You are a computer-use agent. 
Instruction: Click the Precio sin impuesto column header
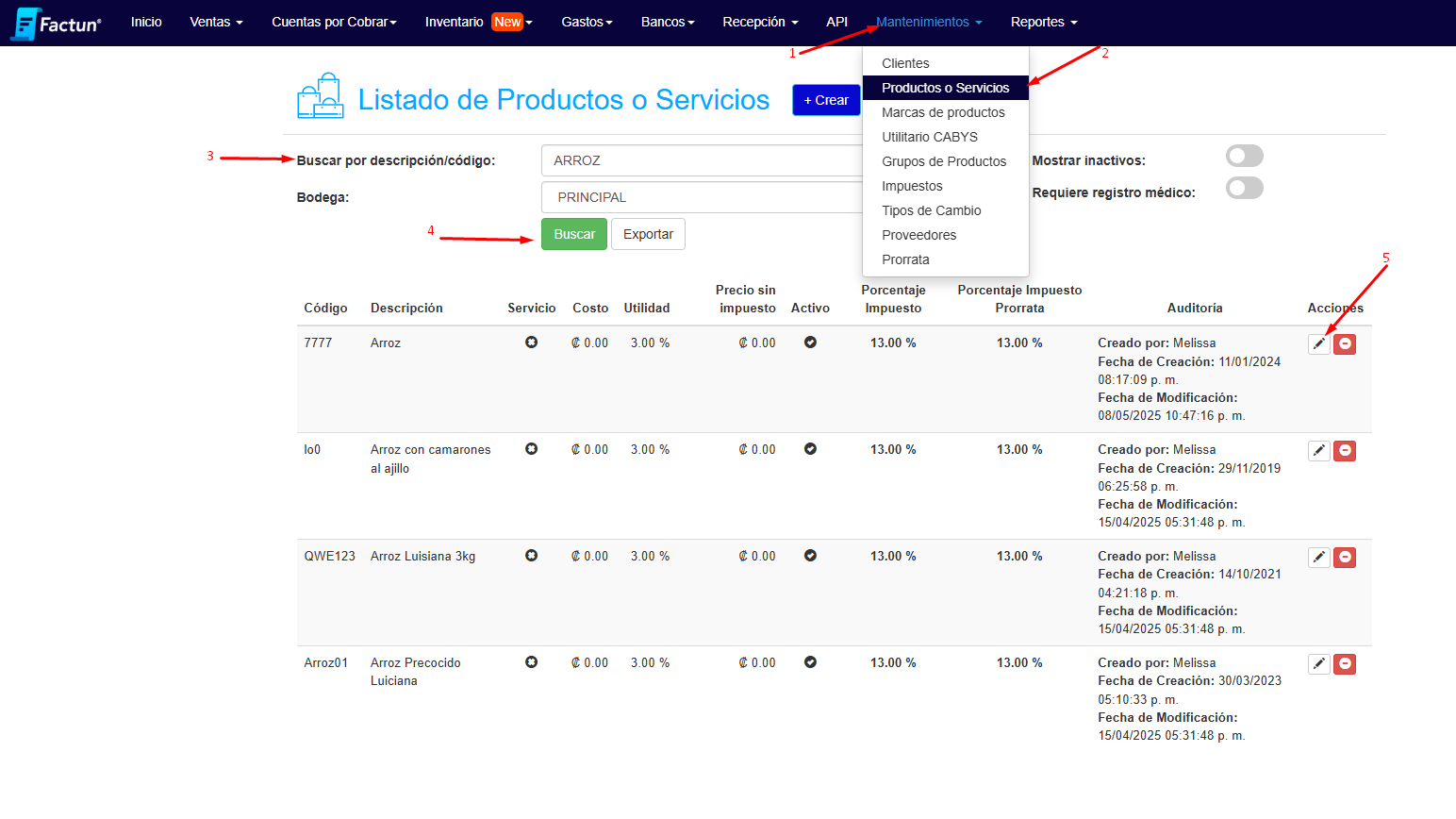pos(746,299)
